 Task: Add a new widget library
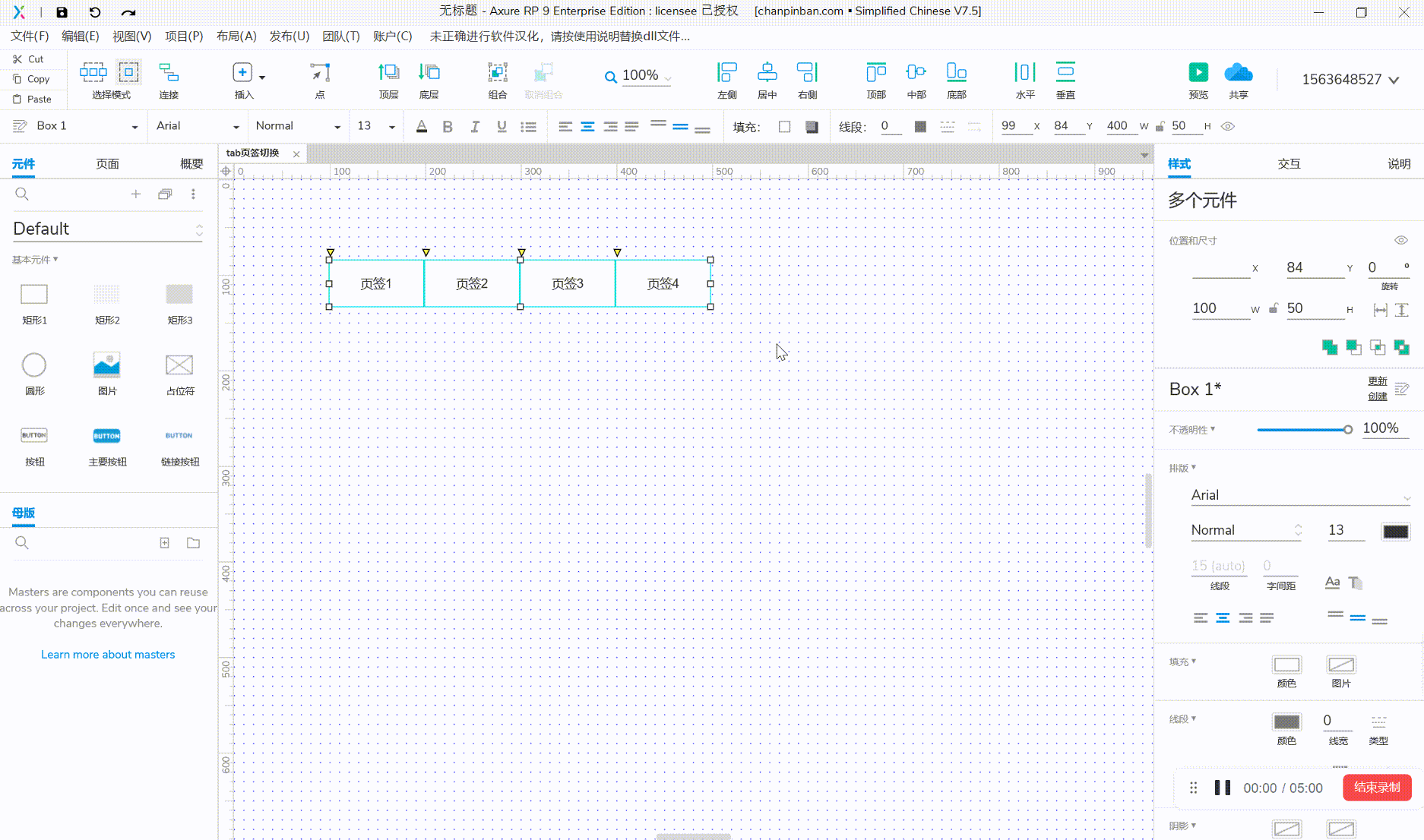pyautogui.click(x=135, y=194)
